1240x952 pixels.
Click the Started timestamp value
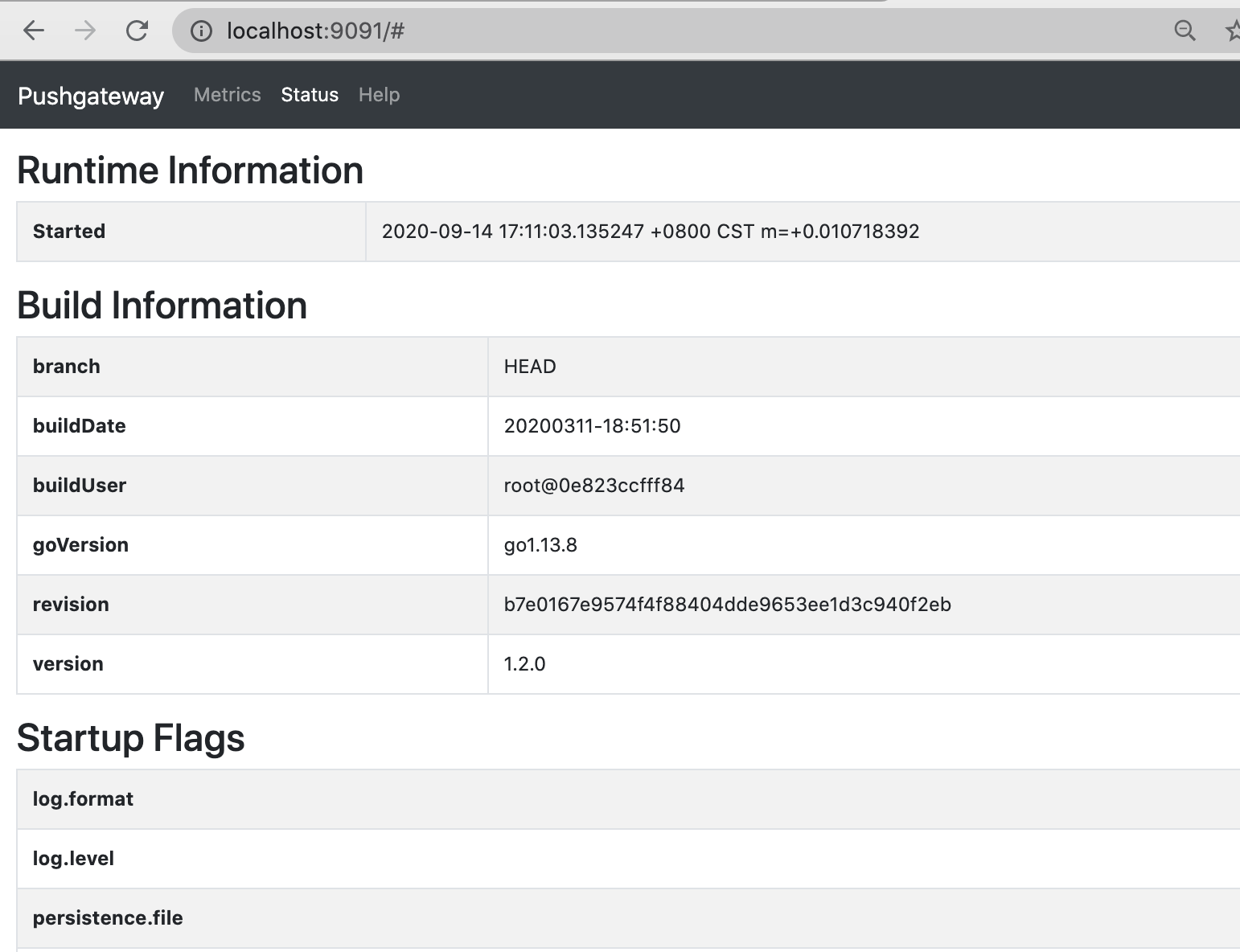[x=650, y=232]
